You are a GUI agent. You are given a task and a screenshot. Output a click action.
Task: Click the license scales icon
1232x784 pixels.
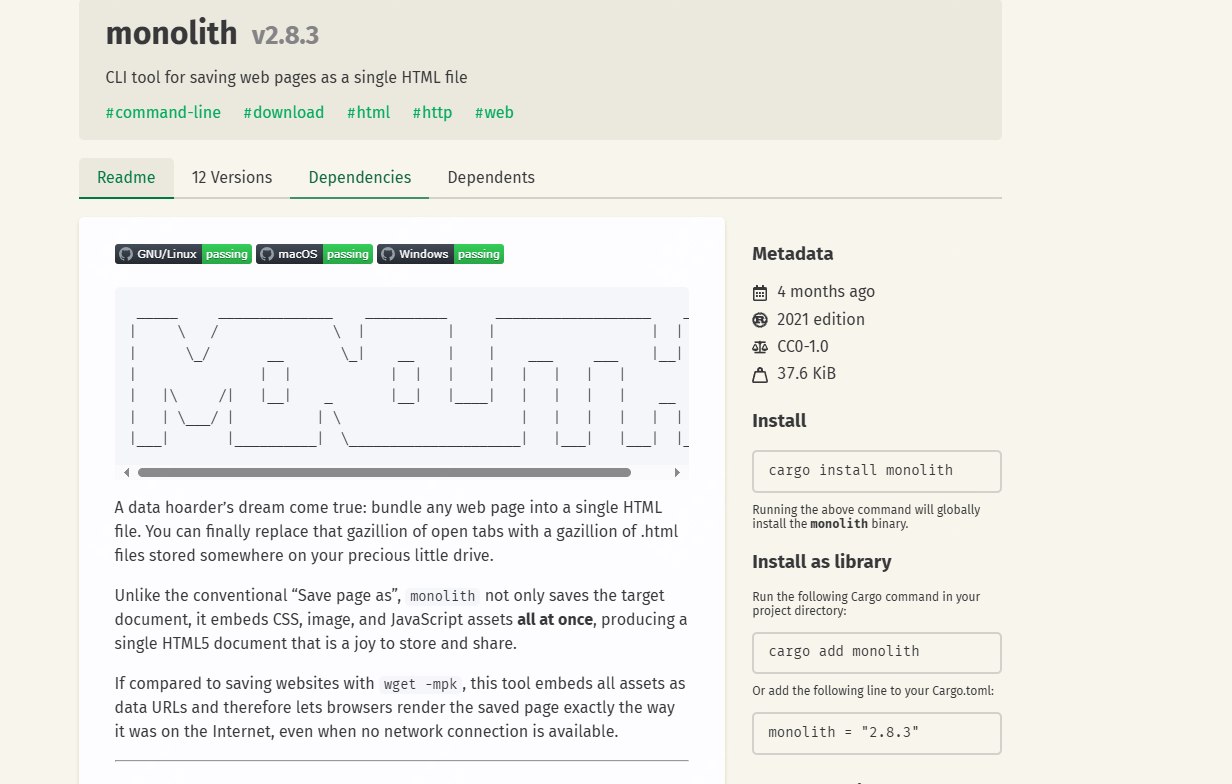(760, 347)
